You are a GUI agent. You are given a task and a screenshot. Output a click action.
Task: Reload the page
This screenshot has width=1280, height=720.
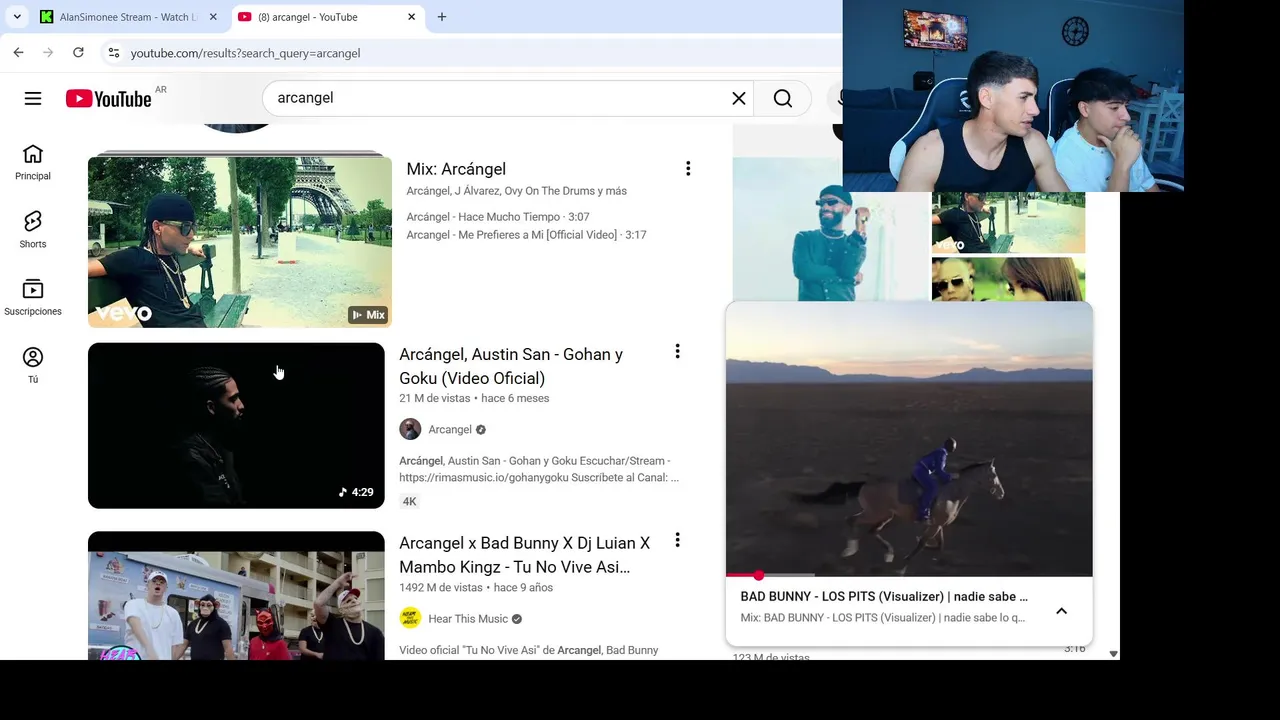[78, 52]
